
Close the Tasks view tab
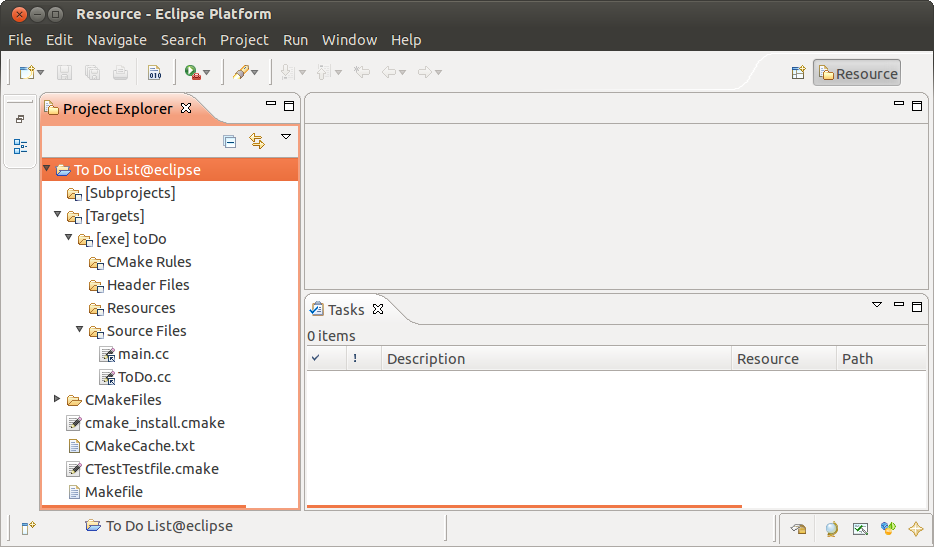point(378,309)
